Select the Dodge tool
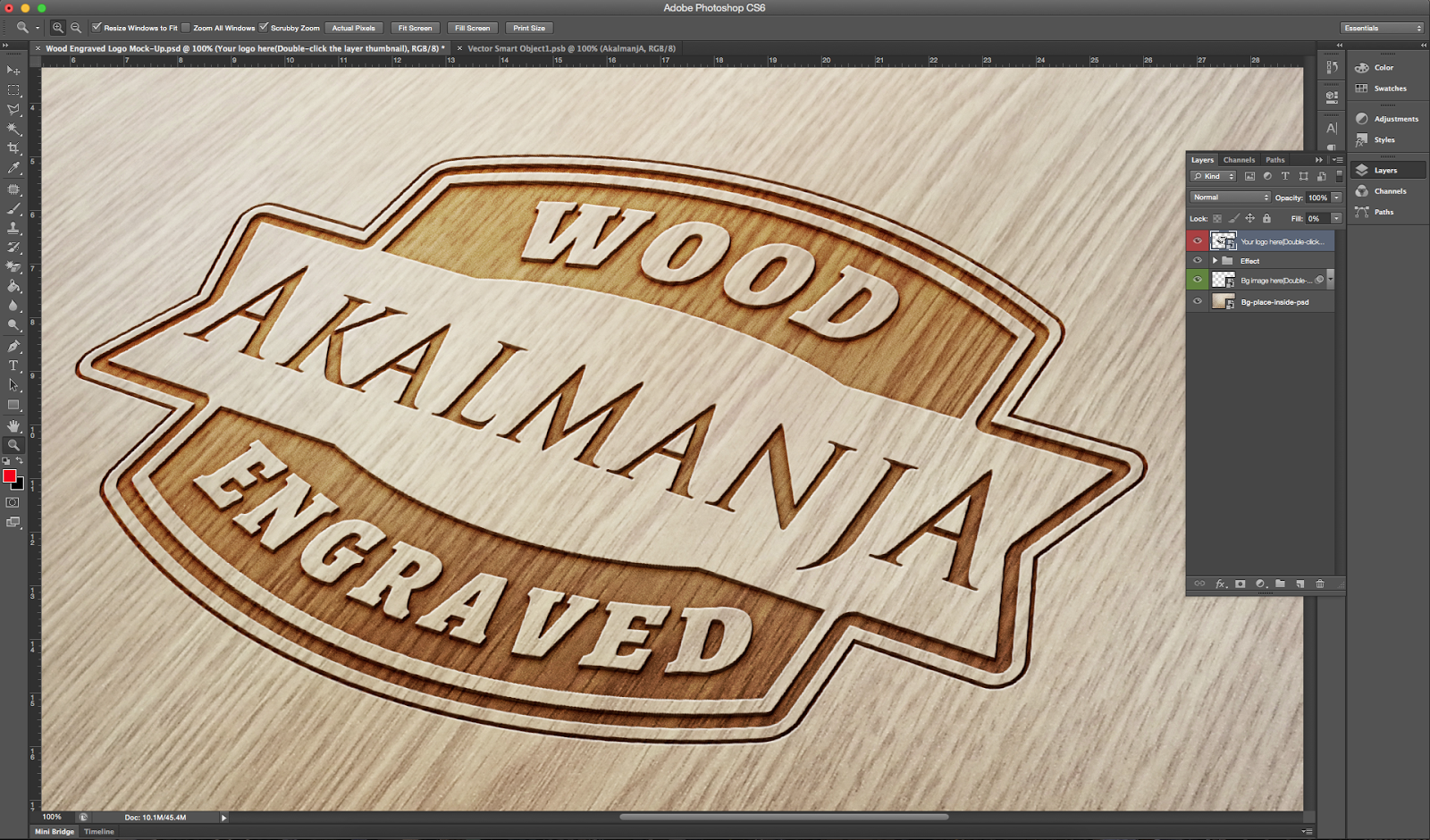Screen dimensions: 1430x840 [13, 325]
